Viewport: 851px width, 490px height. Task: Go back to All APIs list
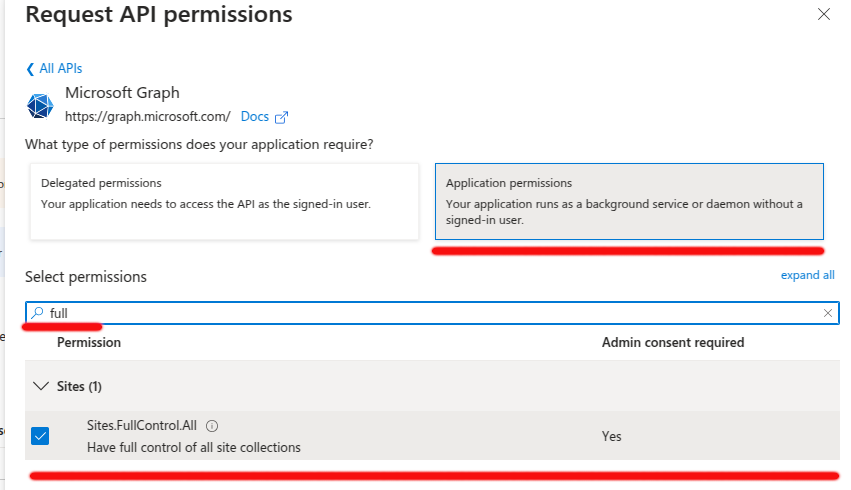(60, 68)
